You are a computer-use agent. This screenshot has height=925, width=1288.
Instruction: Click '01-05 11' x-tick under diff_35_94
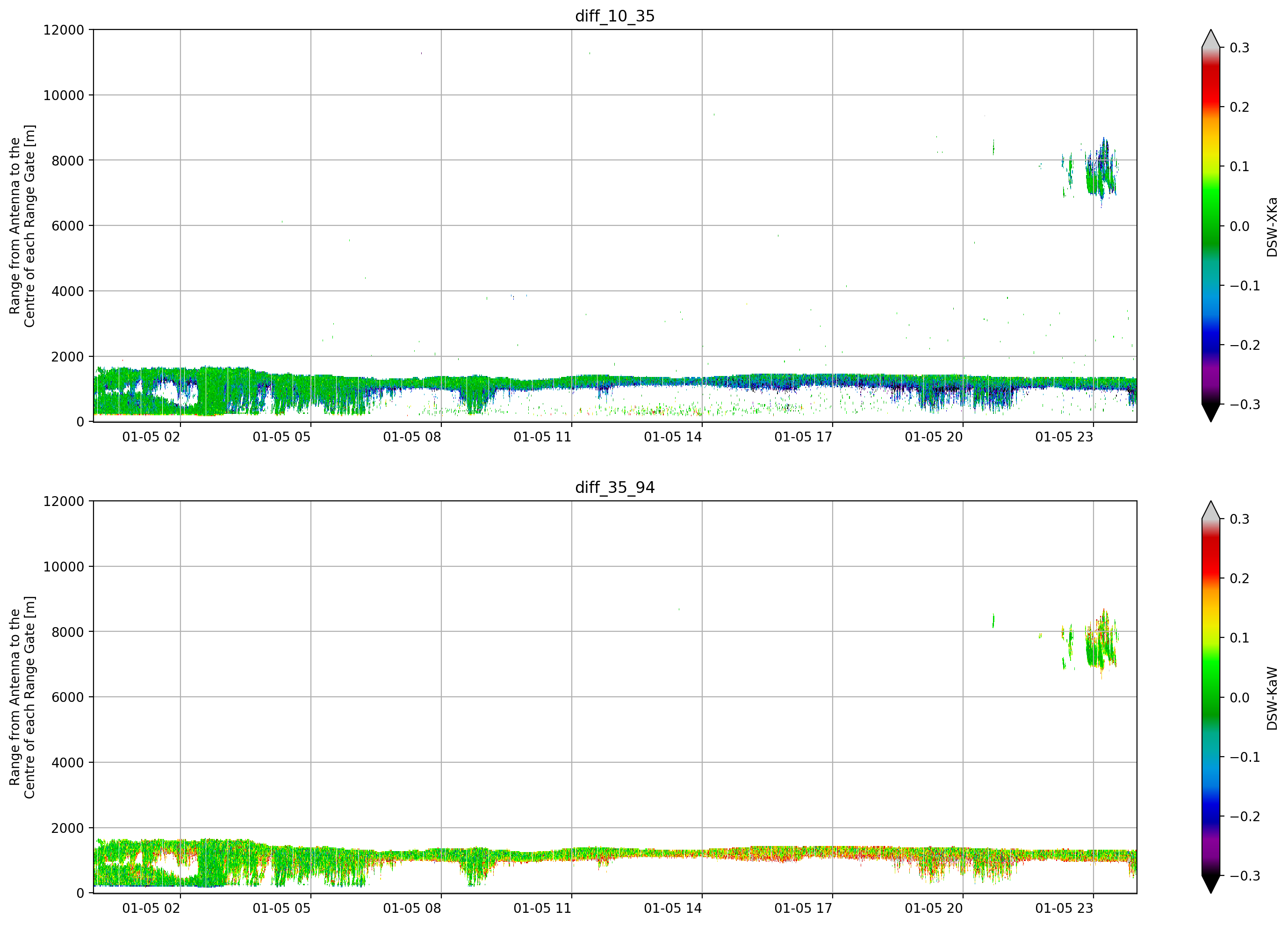[542, 909]
